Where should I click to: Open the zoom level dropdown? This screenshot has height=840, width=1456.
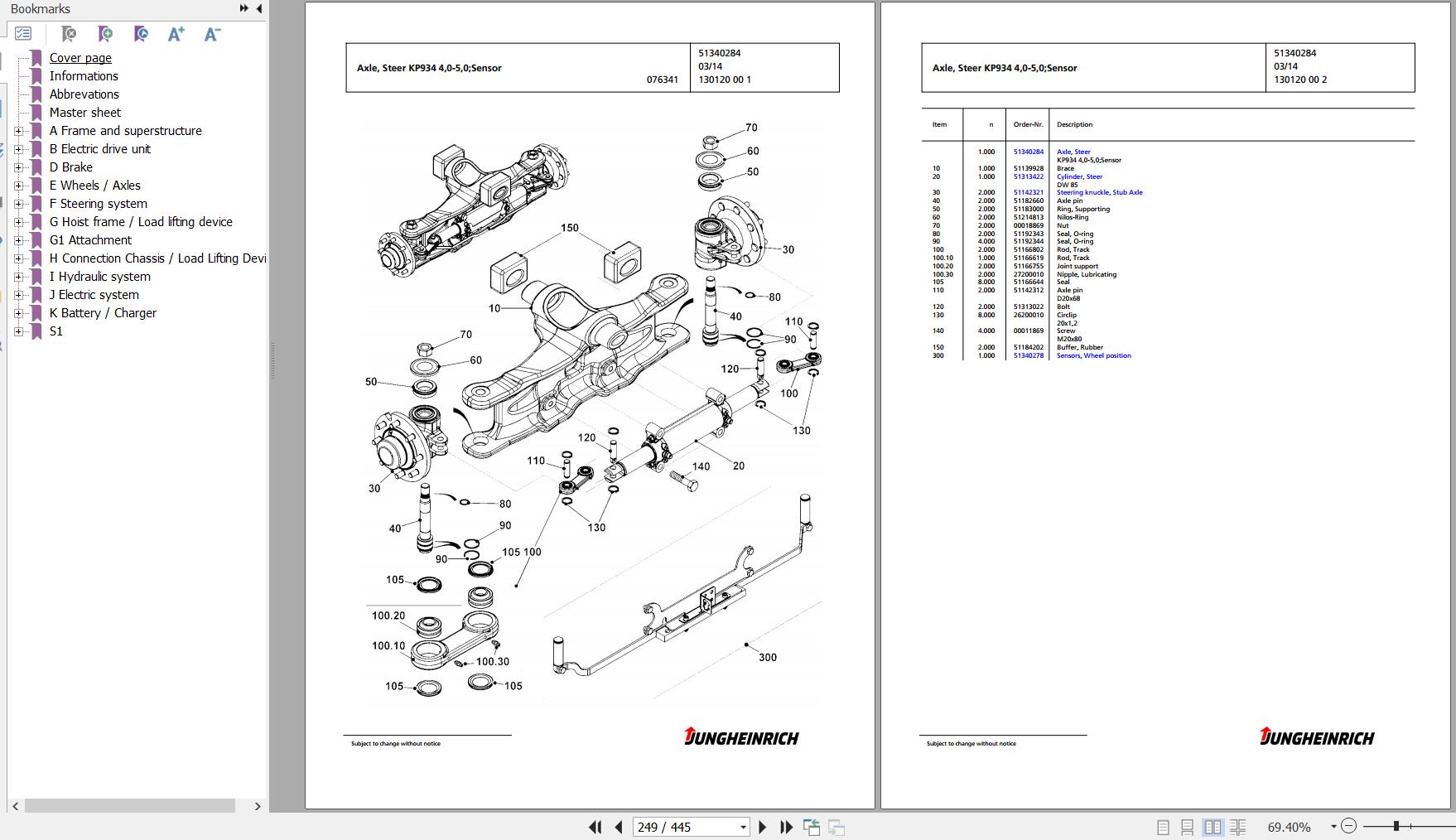(1333, 827)
